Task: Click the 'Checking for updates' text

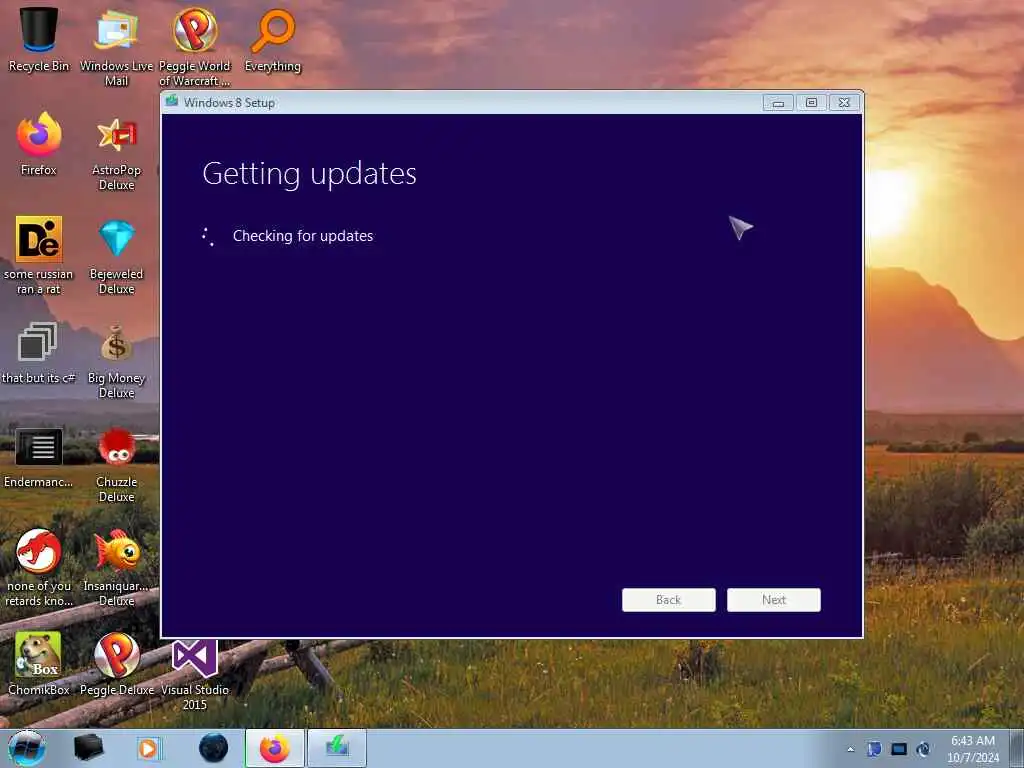Action: (x=303, y=236)
